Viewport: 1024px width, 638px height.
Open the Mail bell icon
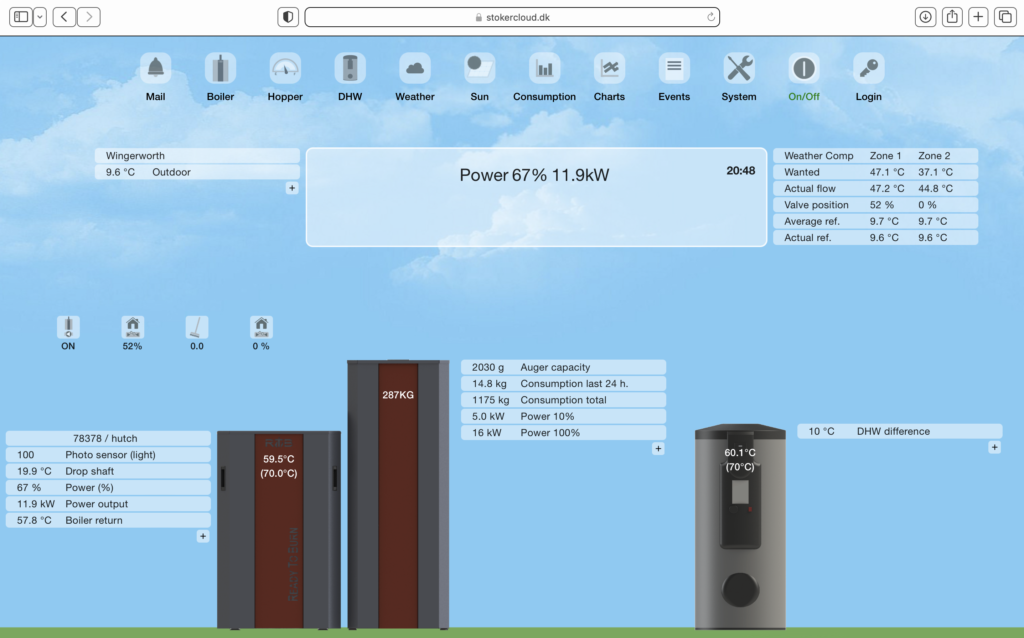[155, 69]
